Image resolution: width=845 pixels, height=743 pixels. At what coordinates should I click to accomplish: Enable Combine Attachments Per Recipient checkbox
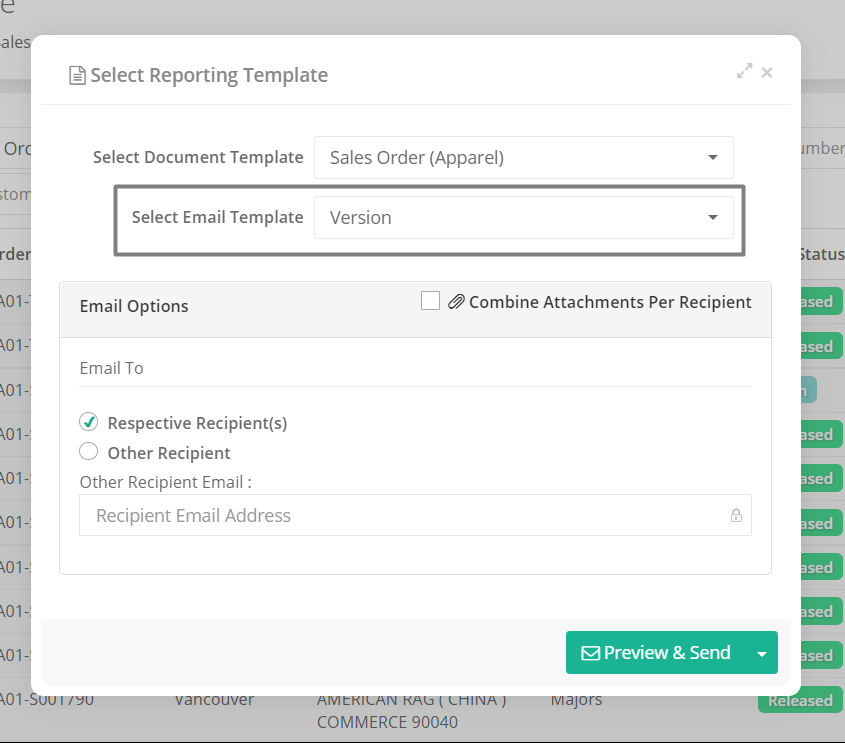coord(430,301)
